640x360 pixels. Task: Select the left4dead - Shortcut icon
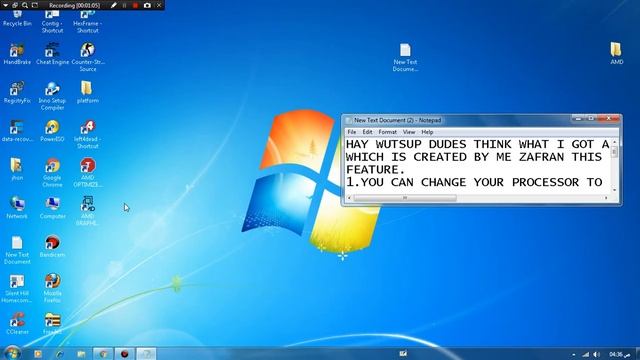click(87, 134)
